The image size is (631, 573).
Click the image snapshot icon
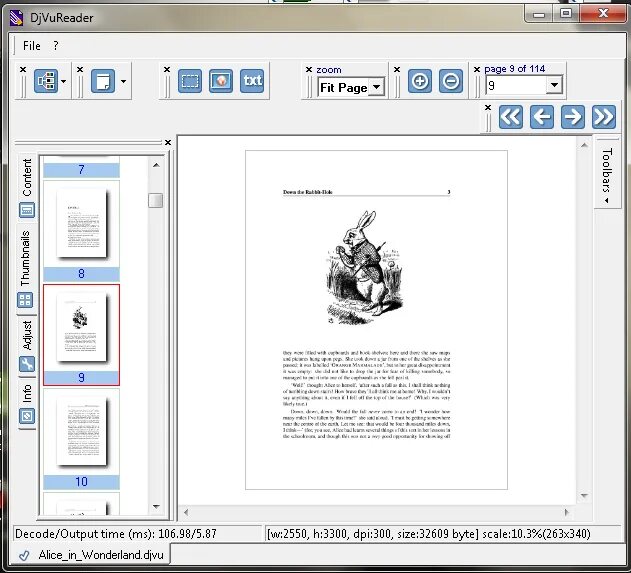(221, 81)
